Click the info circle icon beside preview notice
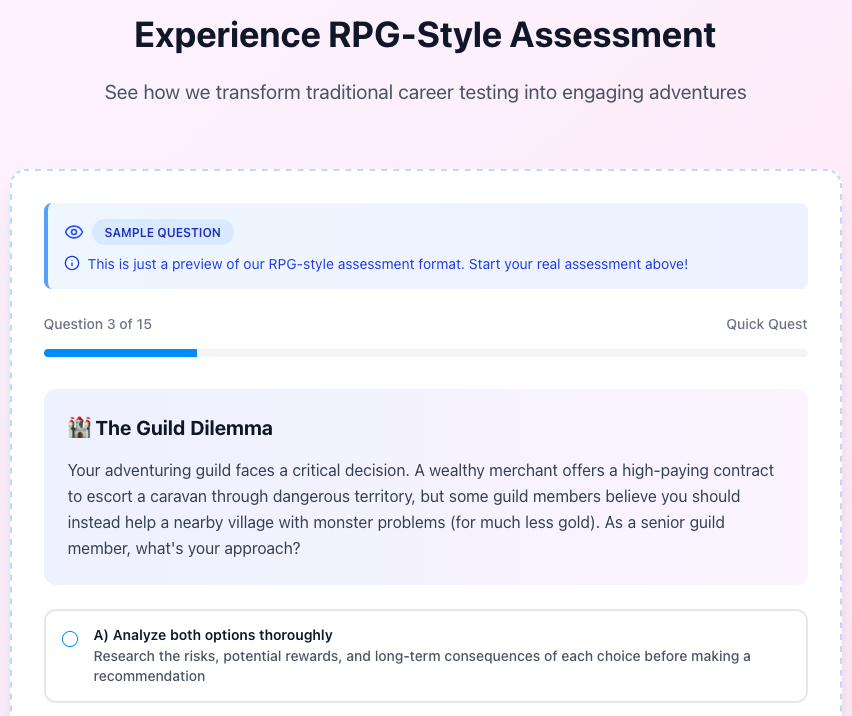852x716 pixels. 72,264
